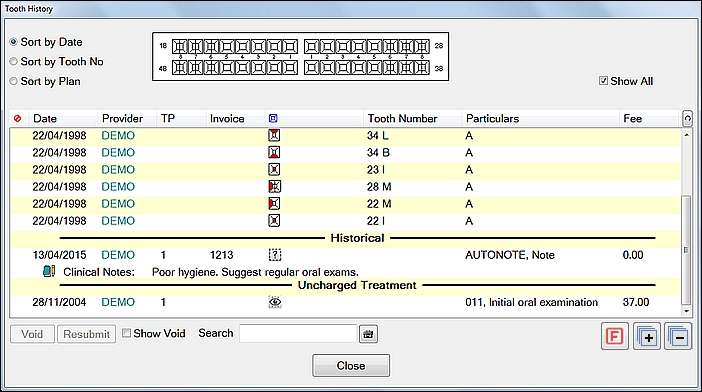This screenshot has width=702, height=392.
Task: Click the 37.00 fee value
Action: tap(636, 303)
